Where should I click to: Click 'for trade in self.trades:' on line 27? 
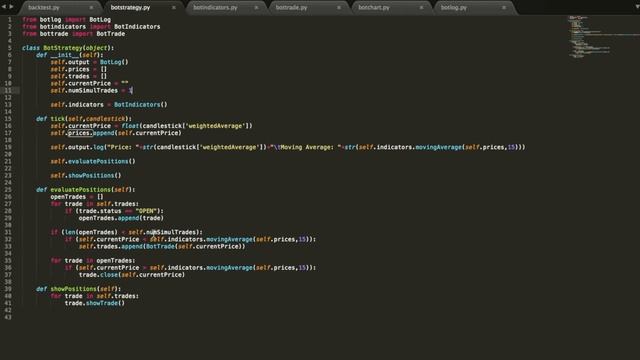click(95, 204)
